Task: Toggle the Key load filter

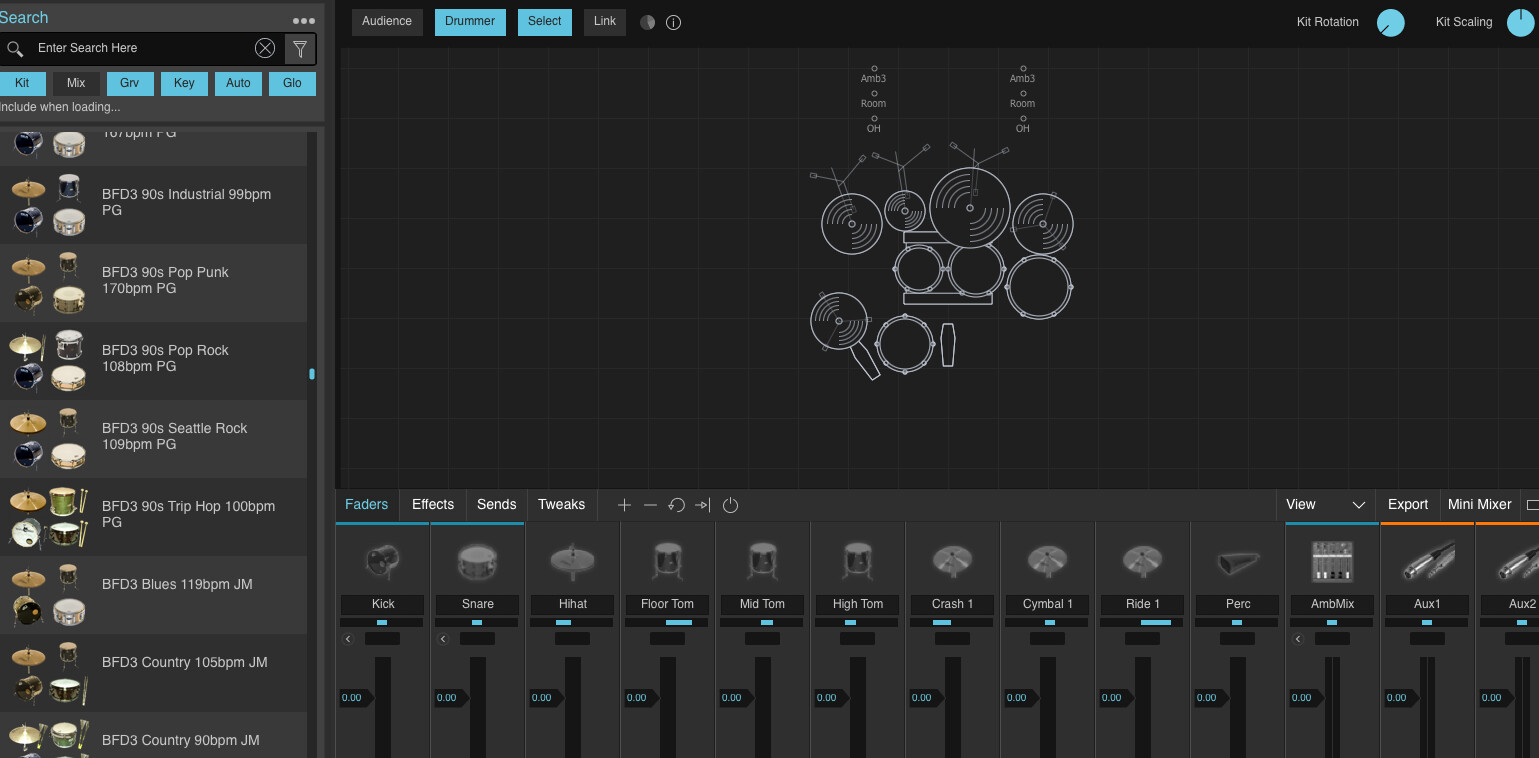Action: [x=184, y=83]
